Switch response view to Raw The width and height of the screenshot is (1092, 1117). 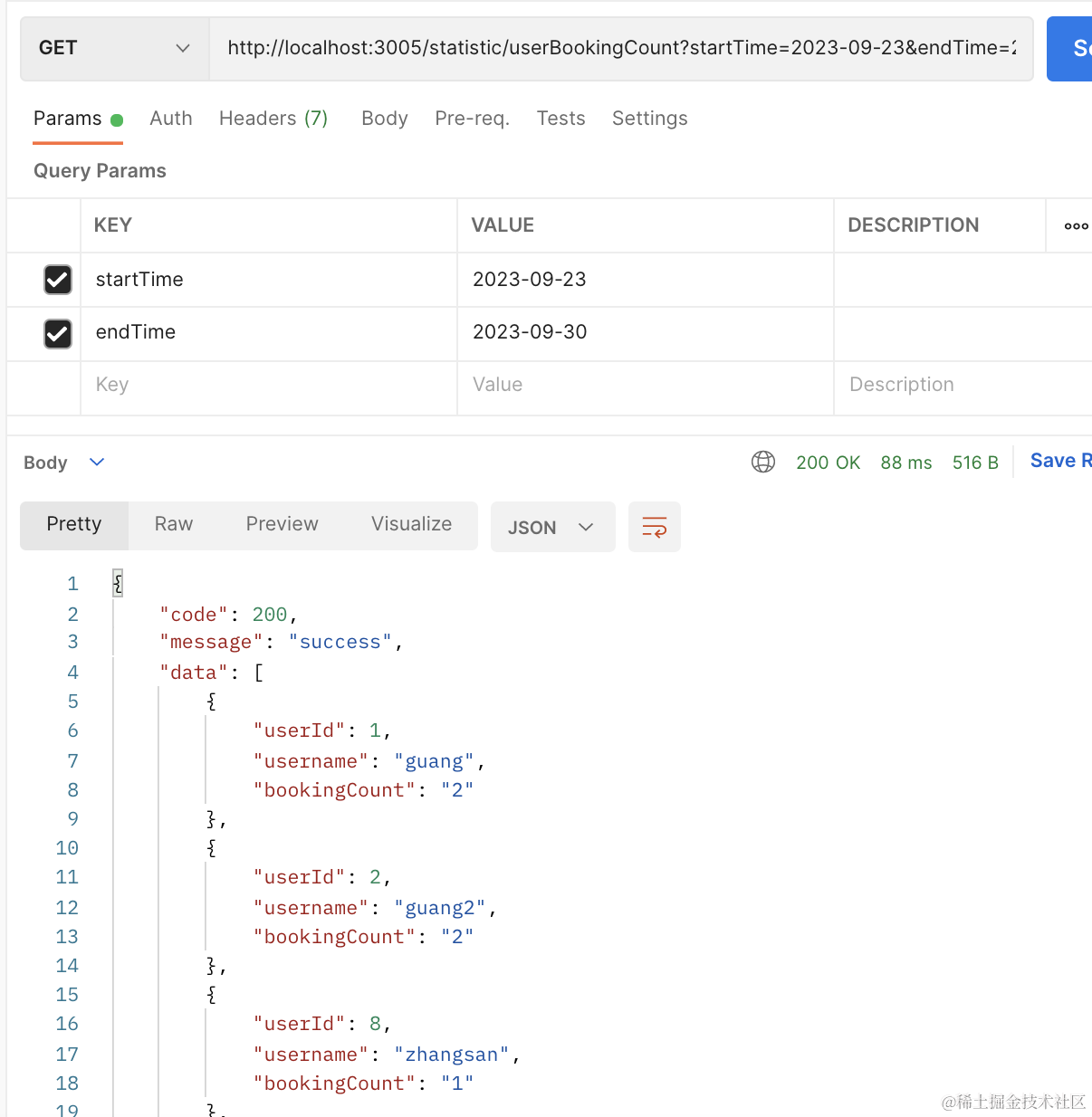pyautogui.click(x=173, y=524)
